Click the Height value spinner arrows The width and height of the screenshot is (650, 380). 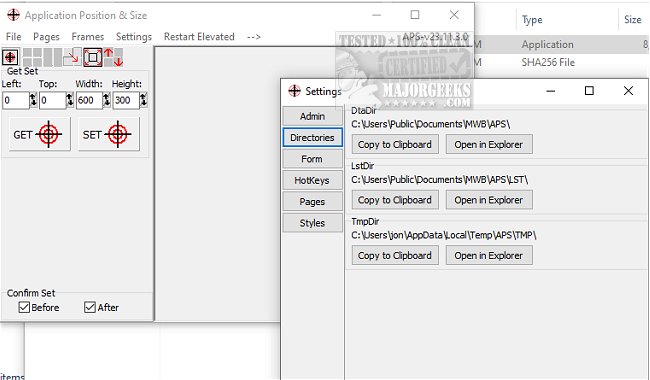pos(143,100)
